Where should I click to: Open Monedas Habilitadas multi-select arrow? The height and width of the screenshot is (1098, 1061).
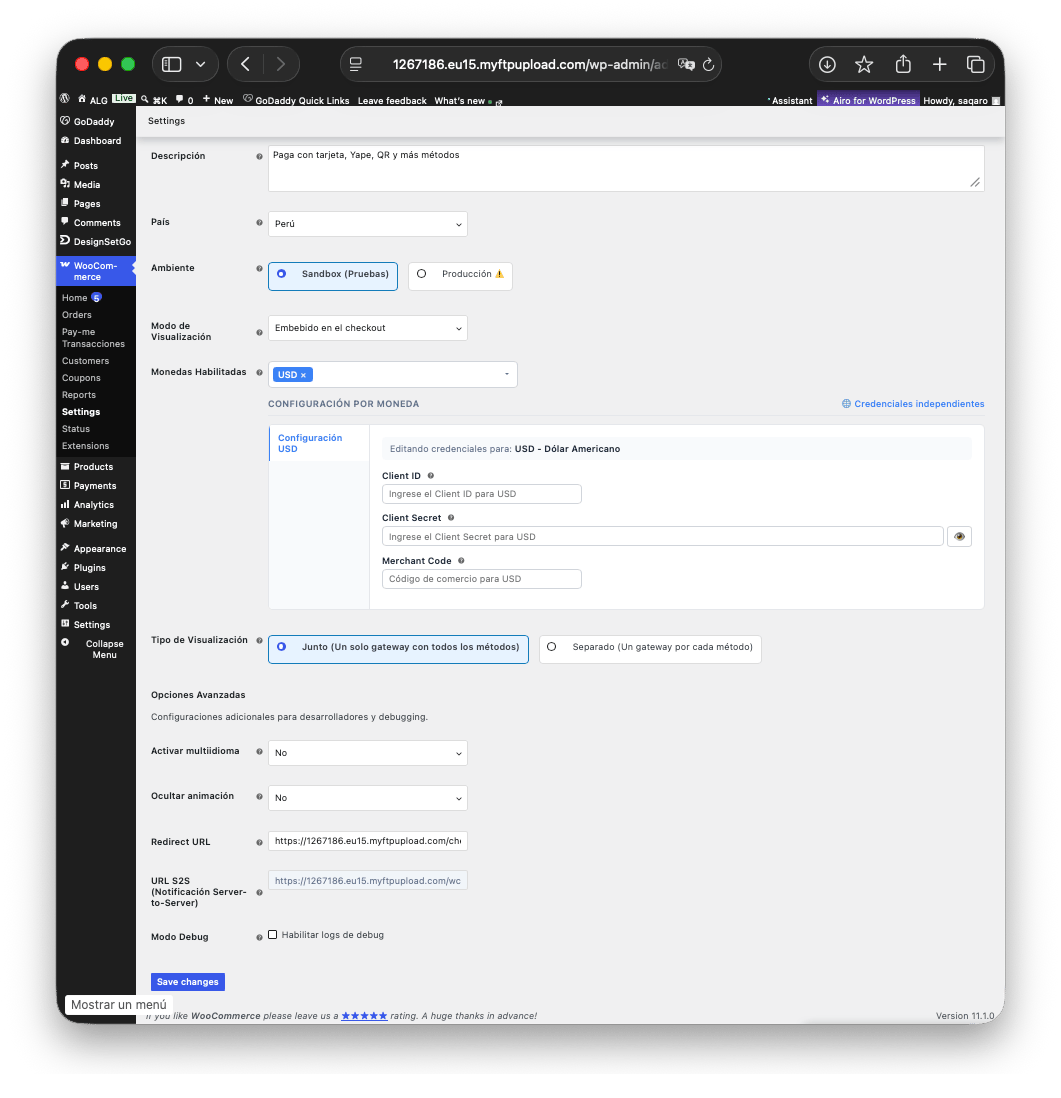click(x=507, y=375)
